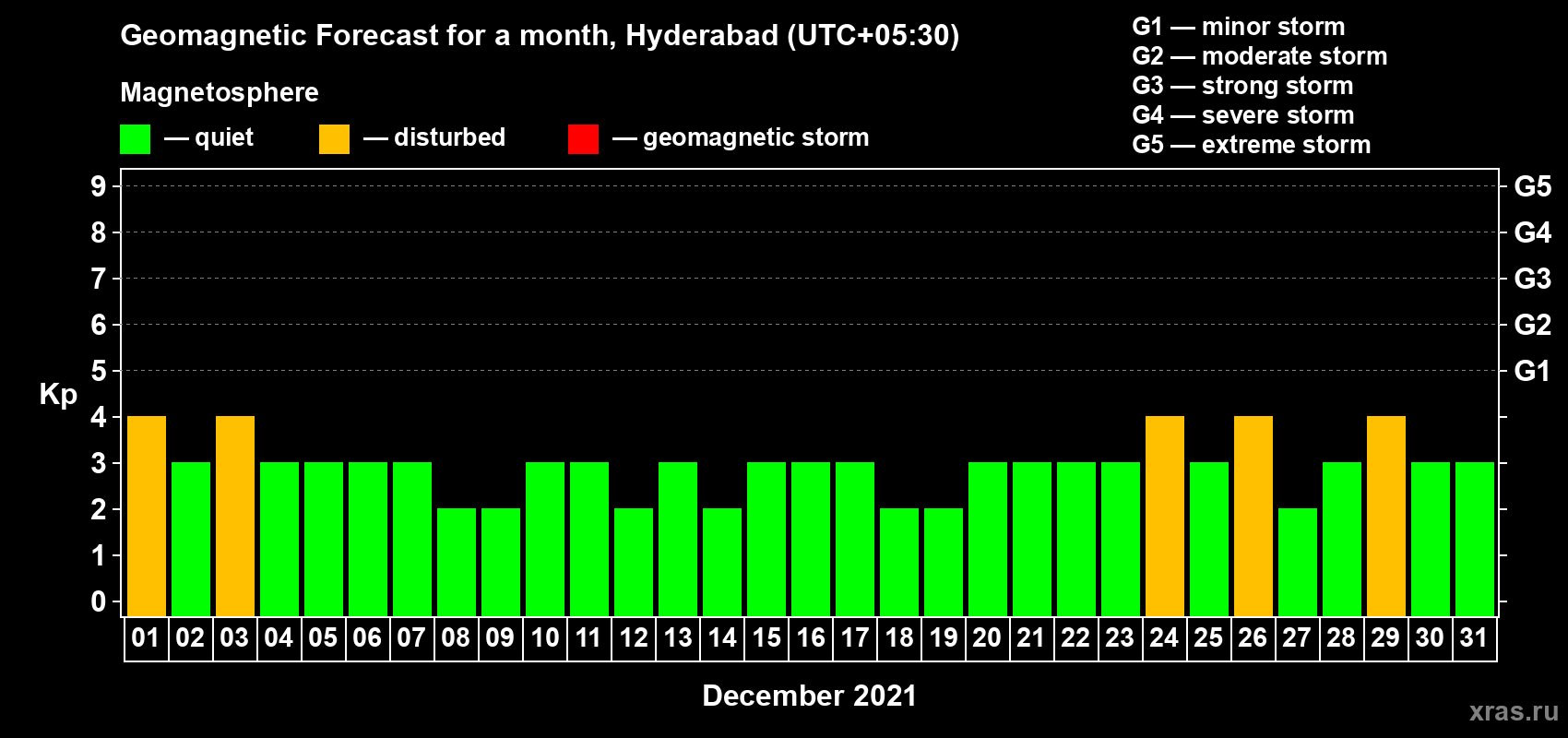Click the green bar for day 19
Viewport: 1568px width, 738px height.
[x=944, y=562]
